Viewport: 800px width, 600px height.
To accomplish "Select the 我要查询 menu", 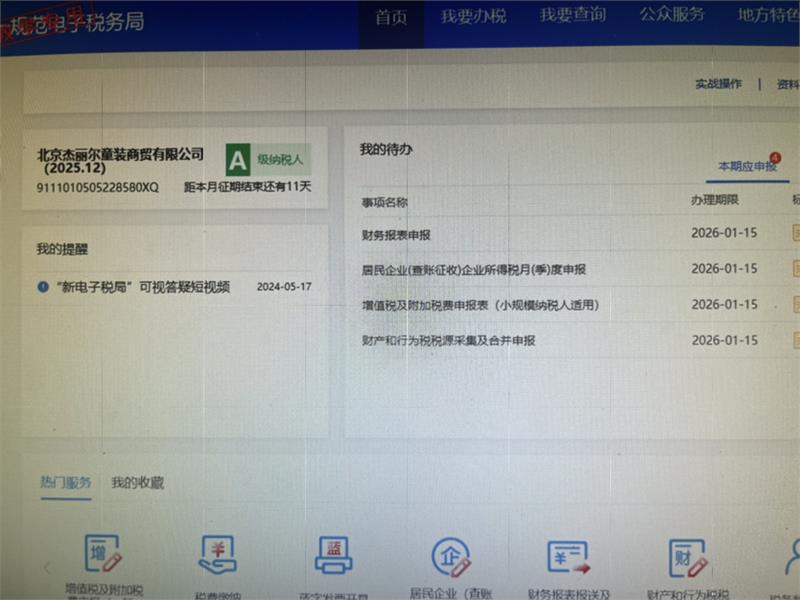I will pos(572,16).
